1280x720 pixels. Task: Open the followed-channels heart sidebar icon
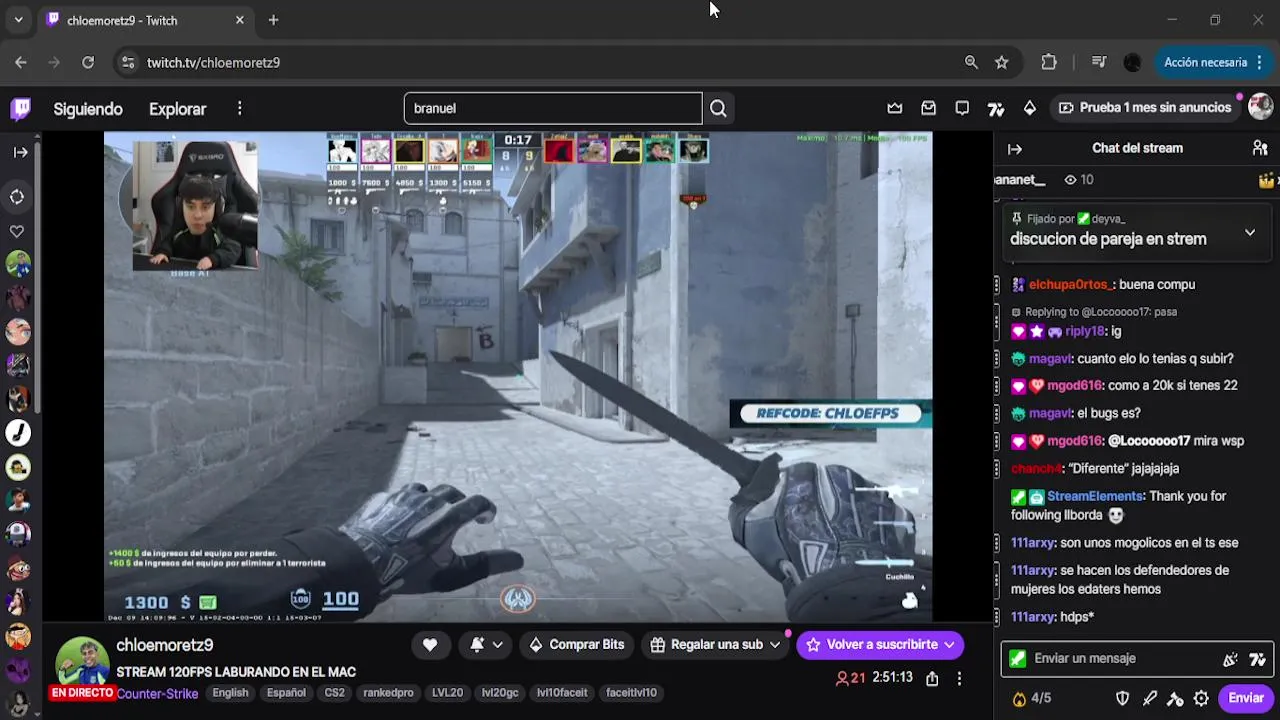tap(17, 231)
